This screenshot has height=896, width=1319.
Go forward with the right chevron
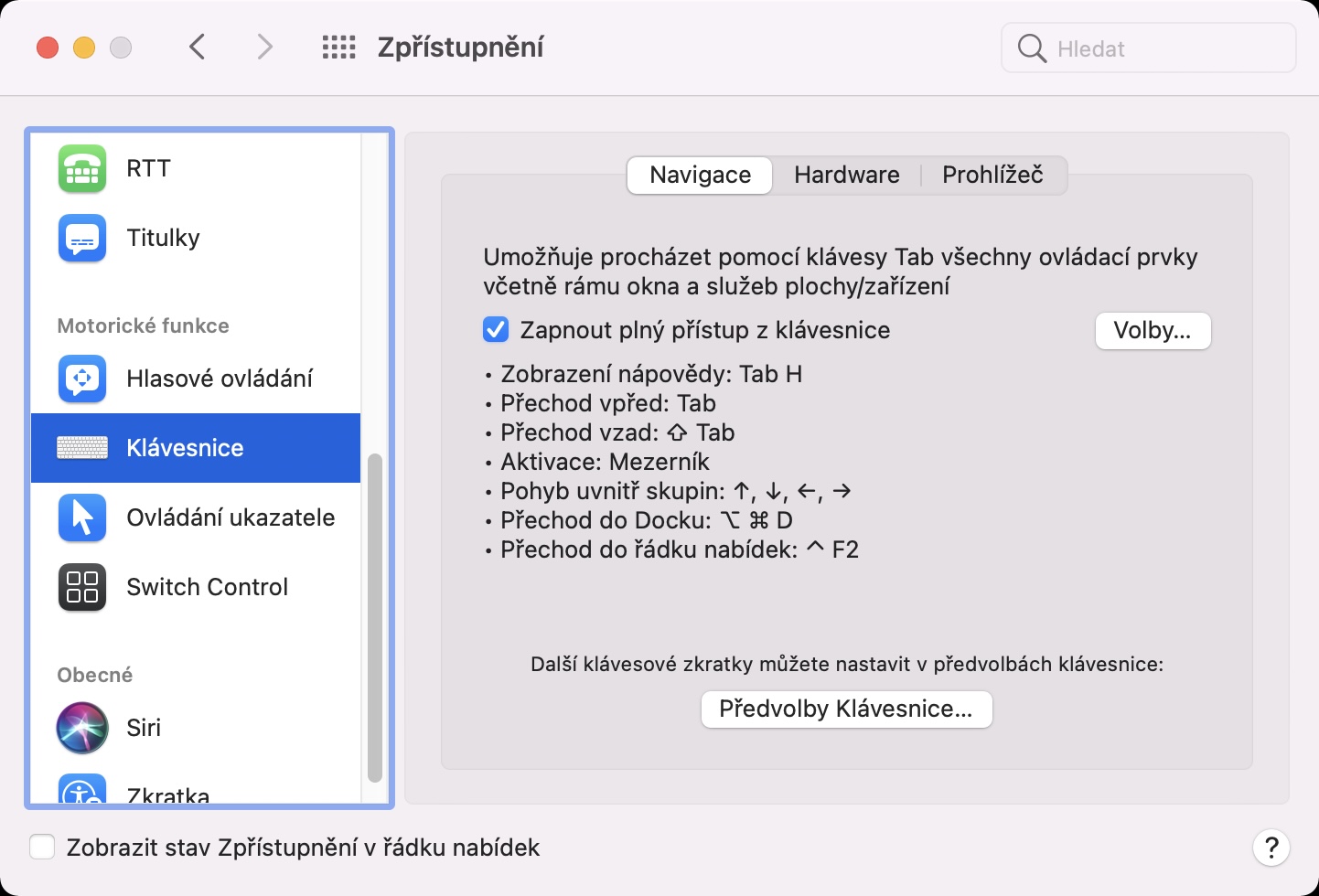(x=264, y=48)
